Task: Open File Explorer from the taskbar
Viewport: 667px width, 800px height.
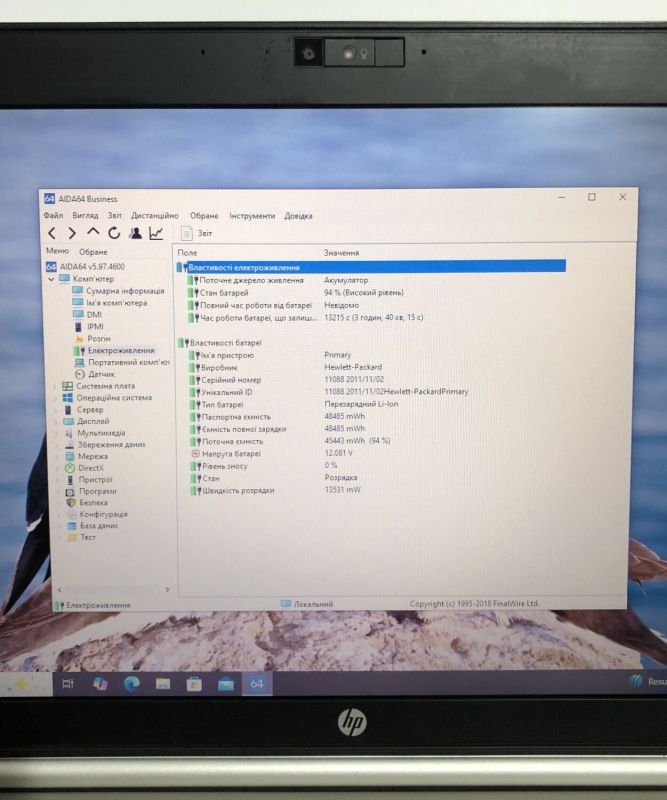Action: point(163,684)
